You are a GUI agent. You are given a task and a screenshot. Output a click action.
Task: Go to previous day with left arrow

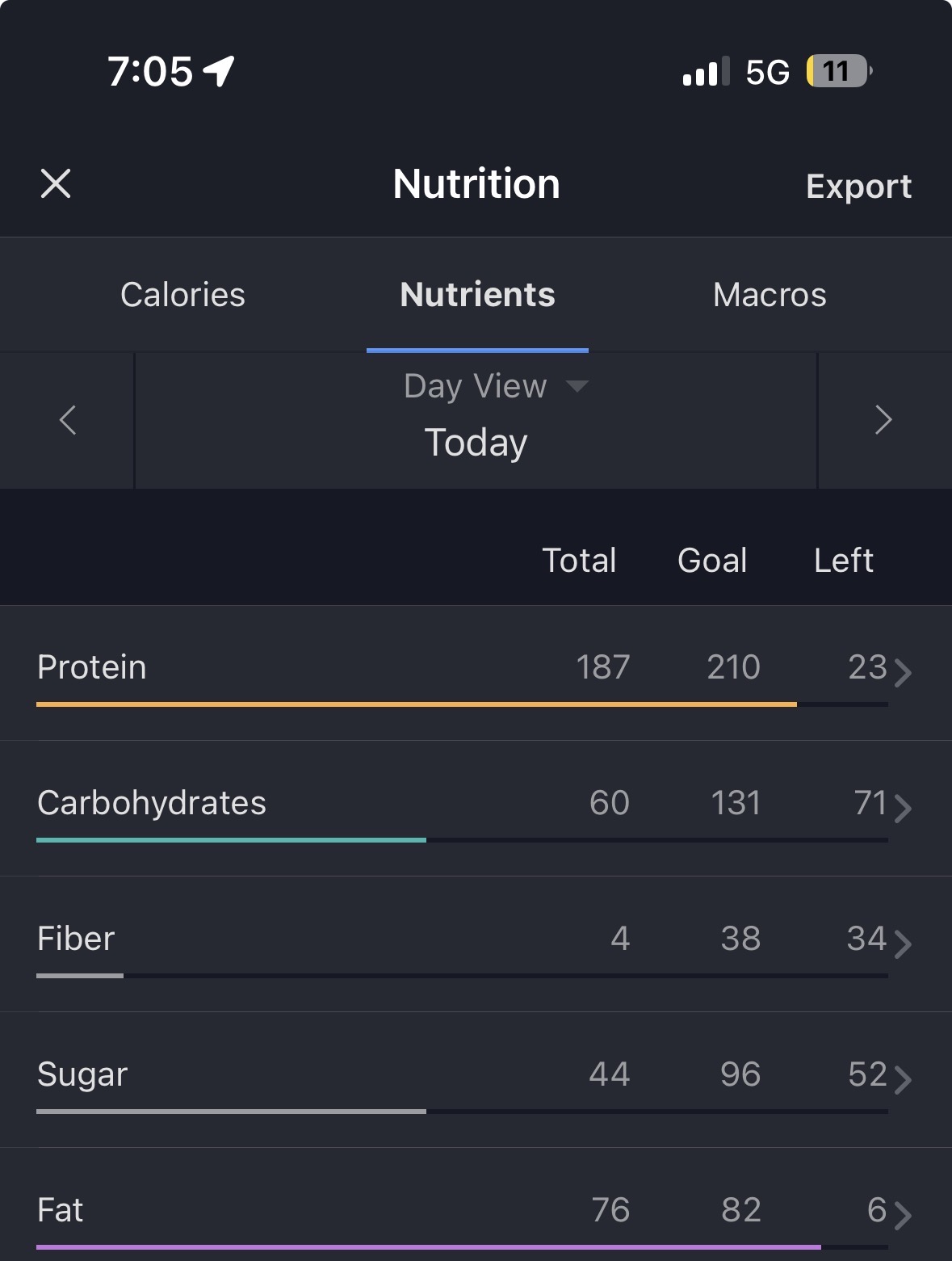click(x=68, y=420)
